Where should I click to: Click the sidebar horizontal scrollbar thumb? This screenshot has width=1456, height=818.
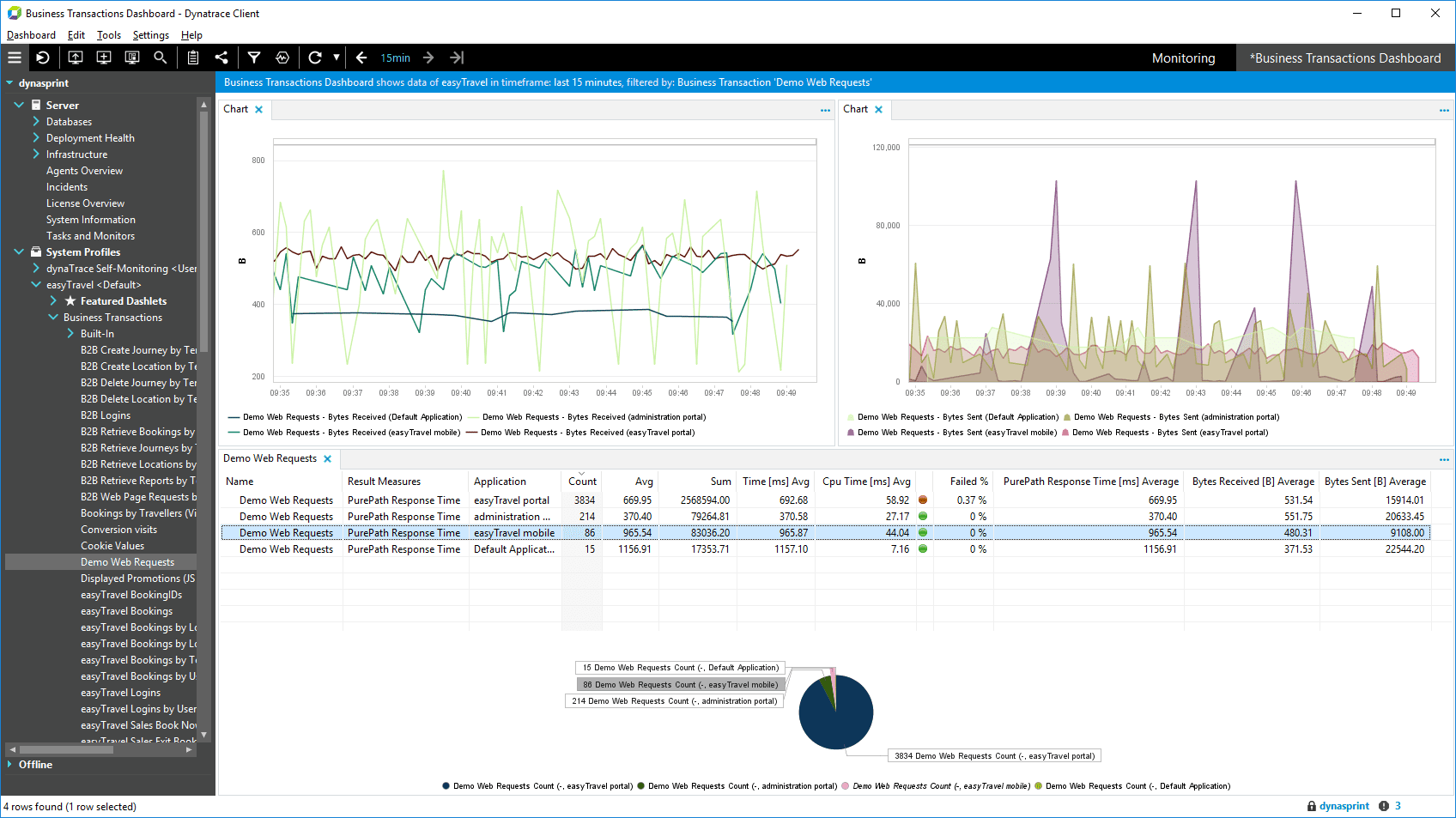[x=66, y=749]
